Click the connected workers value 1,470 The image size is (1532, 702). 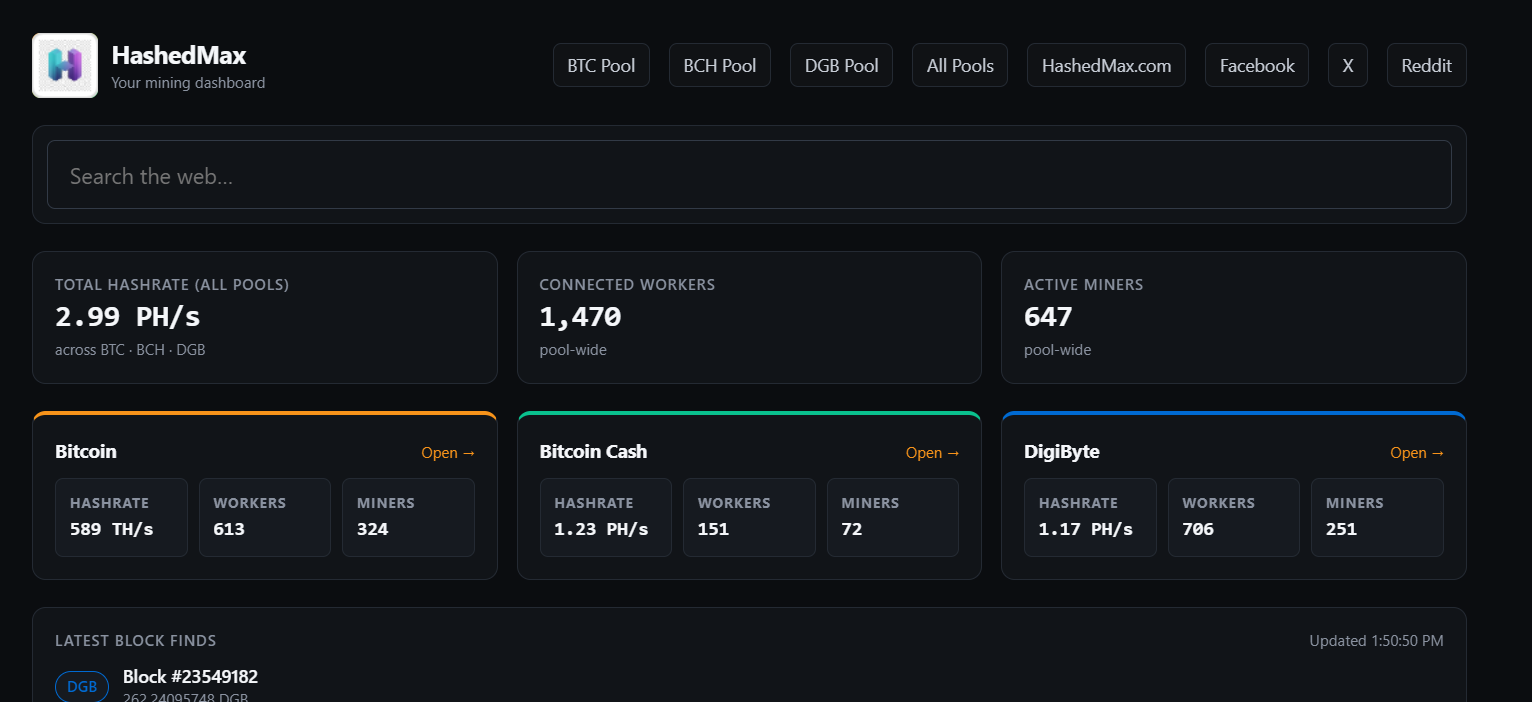[580, 317]
